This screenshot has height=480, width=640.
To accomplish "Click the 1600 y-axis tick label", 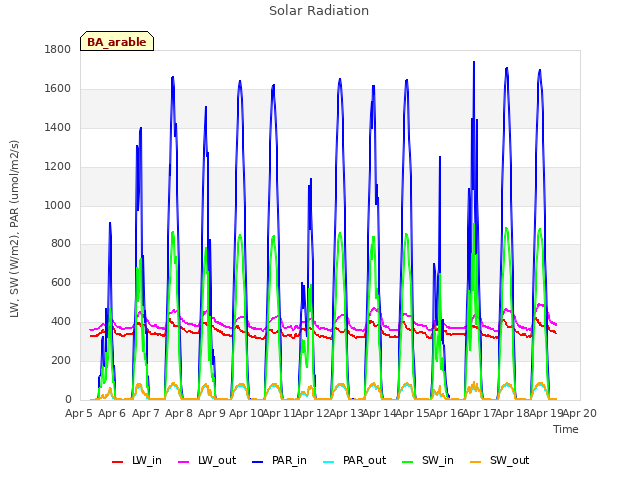I will click(58, 89).
